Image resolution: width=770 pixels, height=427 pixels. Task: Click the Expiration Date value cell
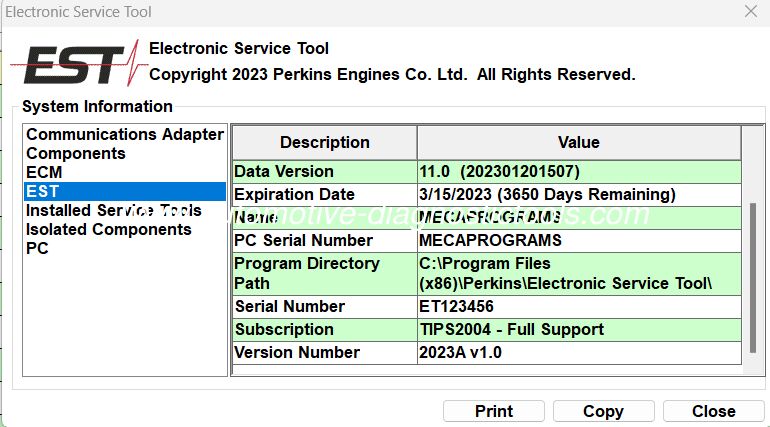pyautogui.click(x=578, y=194)
